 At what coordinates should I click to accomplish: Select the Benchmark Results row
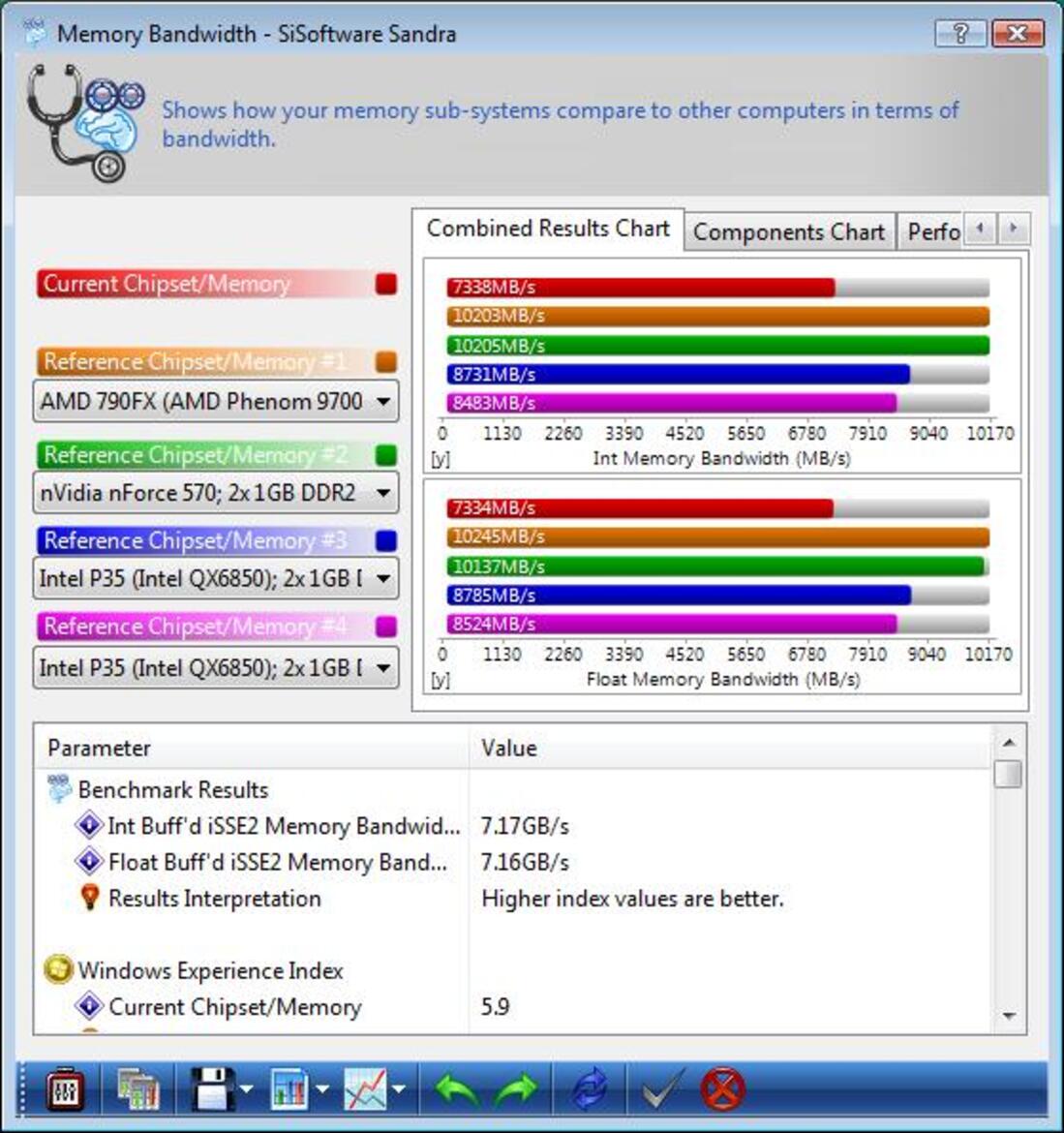173,789
